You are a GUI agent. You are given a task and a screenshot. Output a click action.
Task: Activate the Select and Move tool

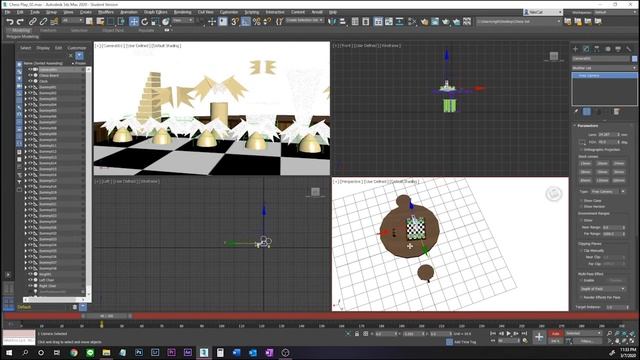[134, 22]
